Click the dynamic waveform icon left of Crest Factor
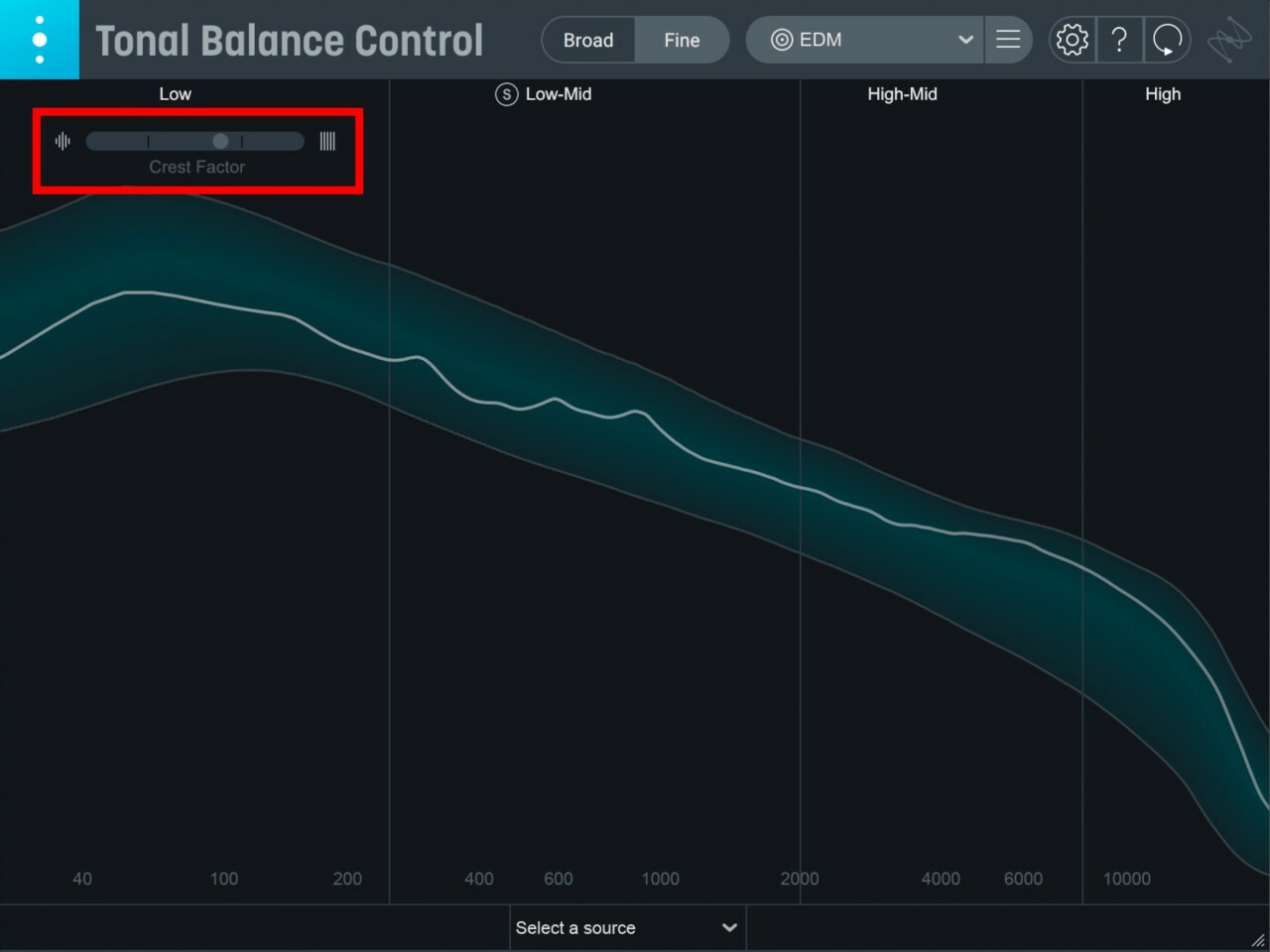Viewport: 1270px width, 952px height. point(63,142)
